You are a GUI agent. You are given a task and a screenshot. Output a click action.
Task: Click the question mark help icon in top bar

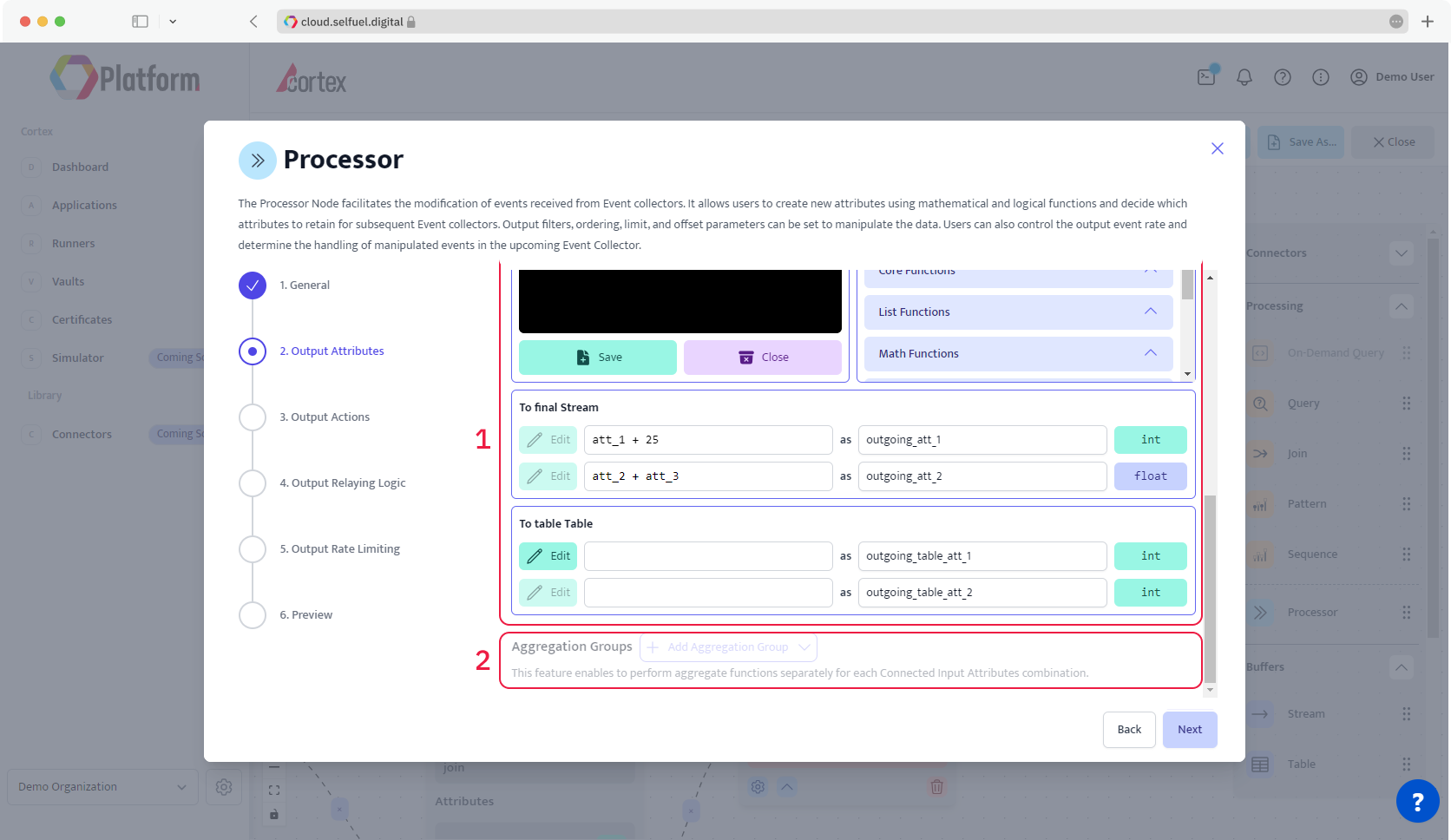[1283, 77]
